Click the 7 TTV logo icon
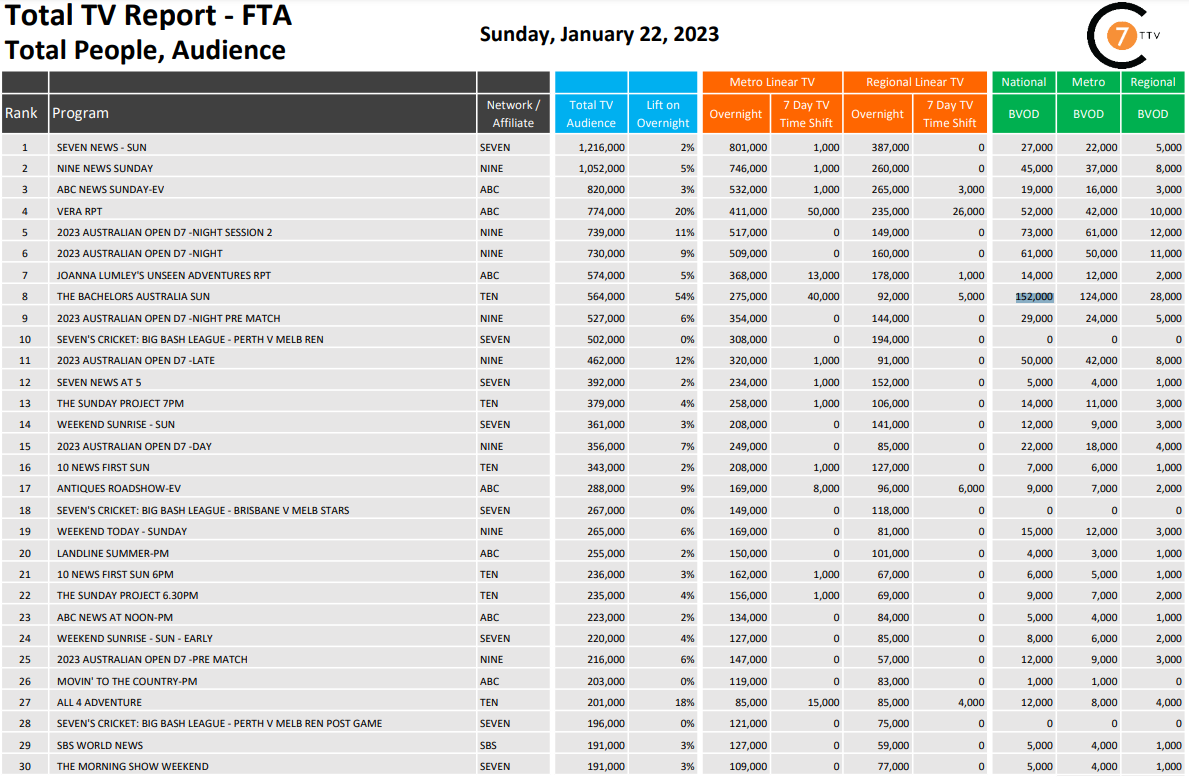Screen dimensions: 1189x777 [x=1125, y=36]
